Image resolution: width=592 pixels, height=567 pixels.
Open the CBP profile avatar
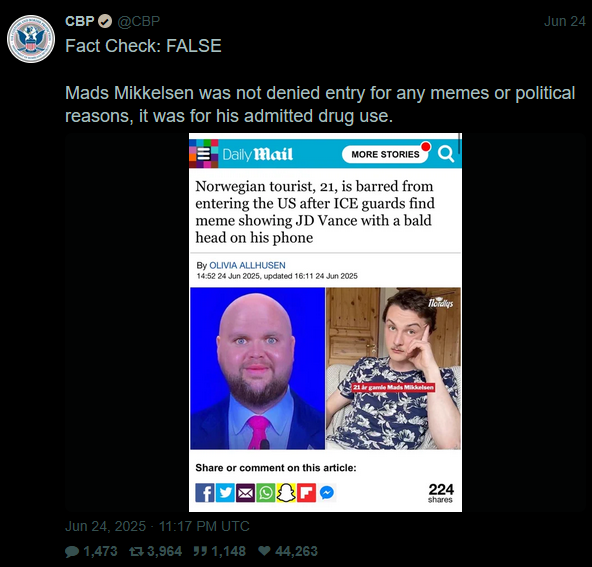[x=31, y=39]
